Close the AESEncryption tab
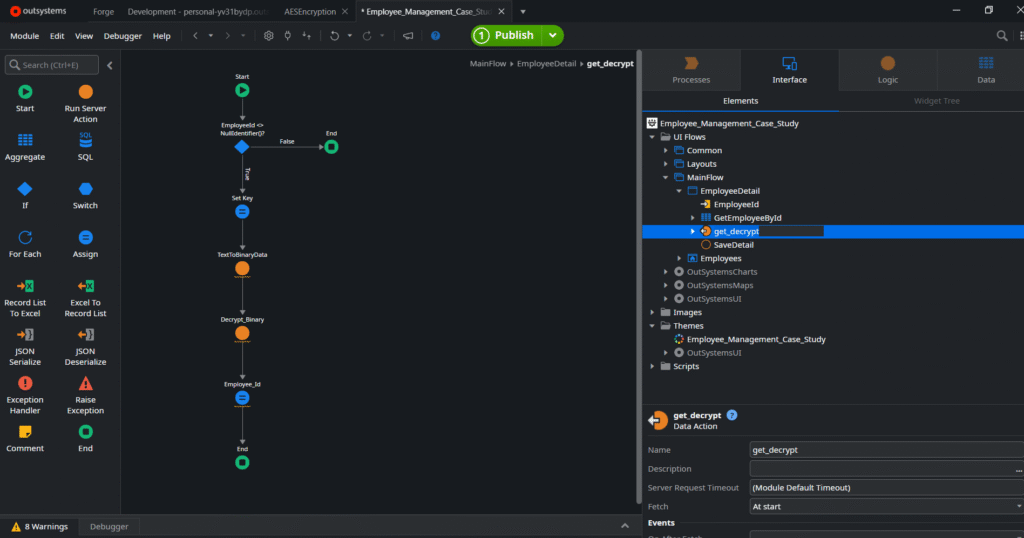This screenshot has height=538, width=1024. 345,12
